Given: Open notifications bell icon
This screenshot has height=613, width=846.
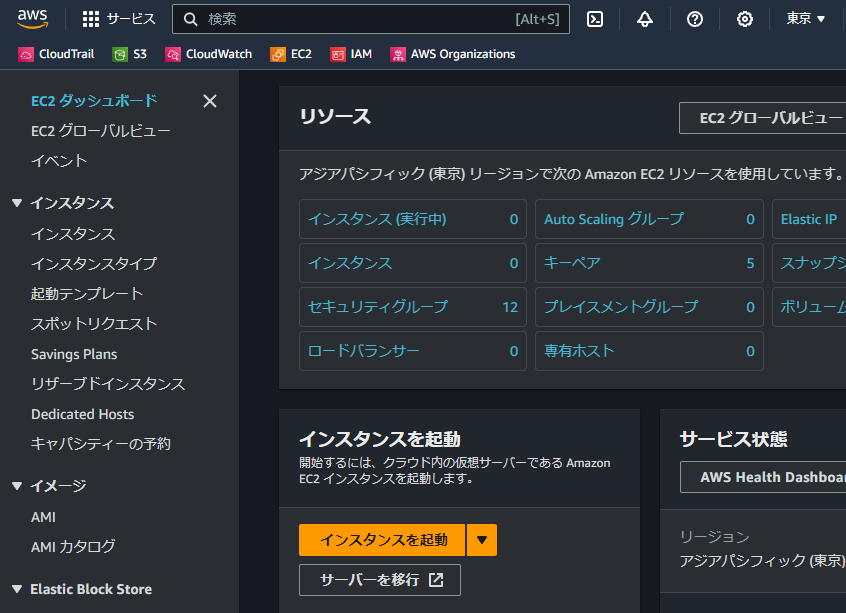Looking at the screenshot, I should tap(645, 19).
